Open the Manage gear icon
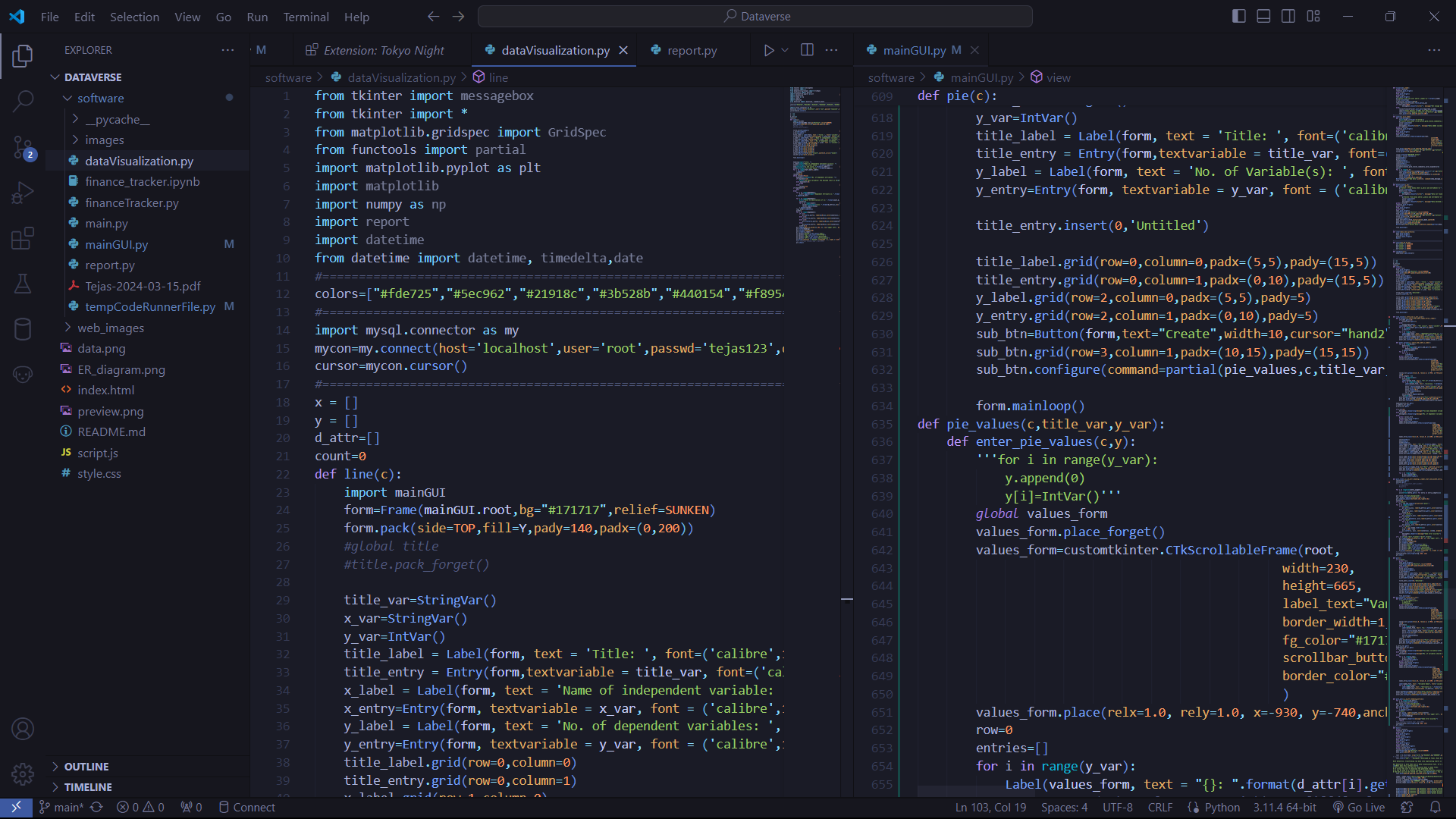Image resolution: width=1456 pixels, height=819 pixels. tap(23, 774)
